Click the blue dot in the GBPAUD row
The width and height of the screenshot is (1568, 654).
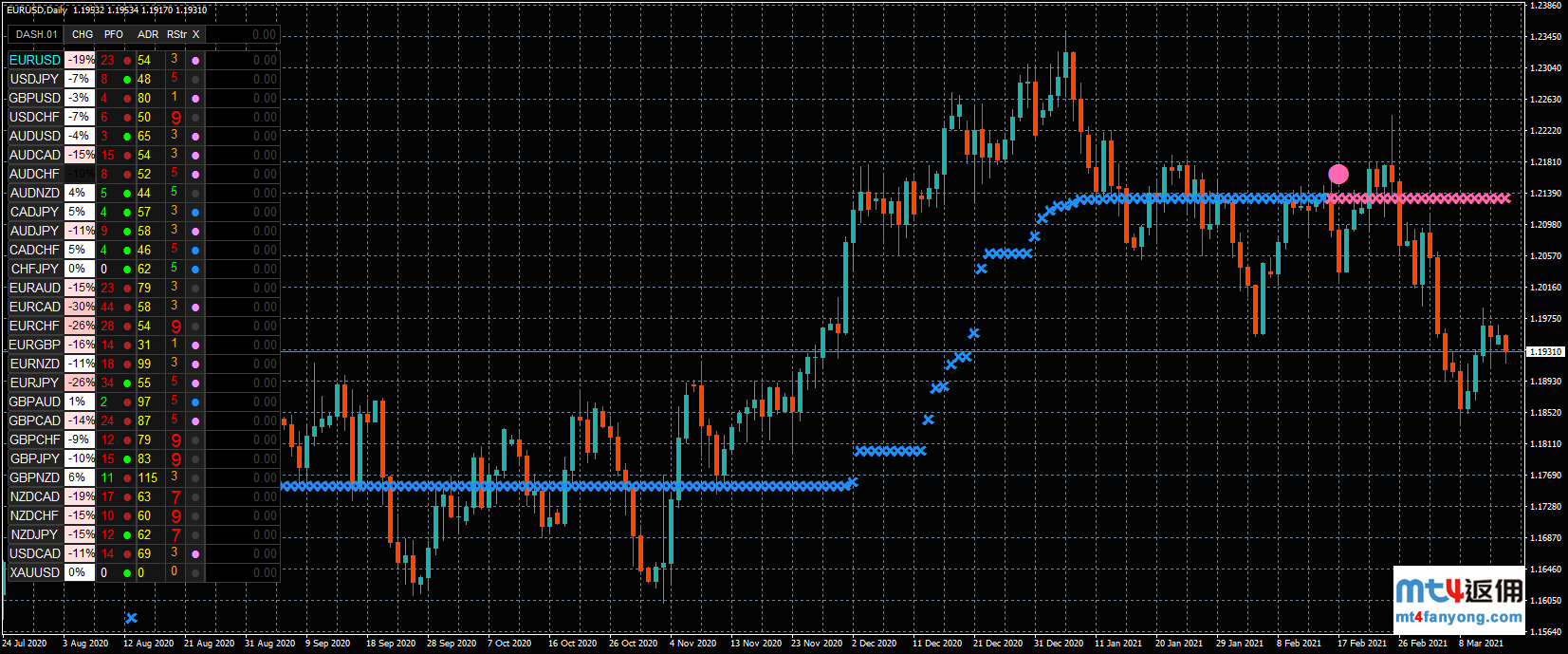[x=195, y=402]
